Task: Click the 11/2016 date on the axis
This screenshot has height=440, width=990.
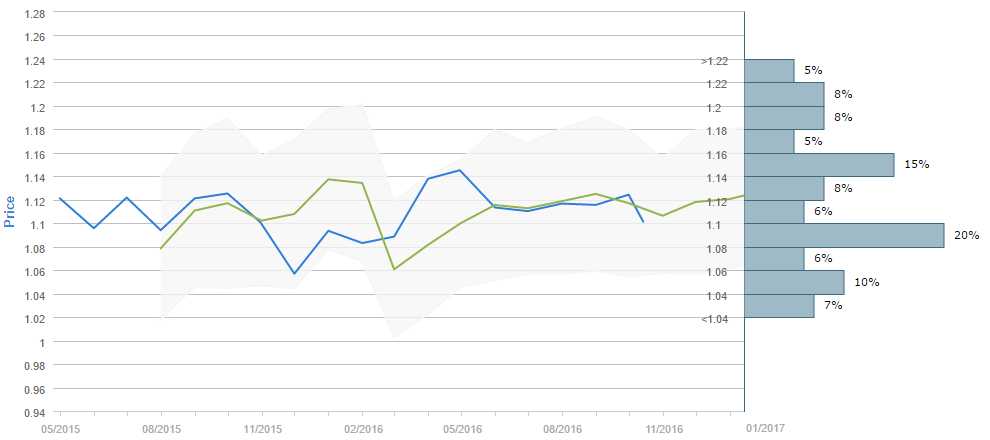Action: [x=664, y=428]
